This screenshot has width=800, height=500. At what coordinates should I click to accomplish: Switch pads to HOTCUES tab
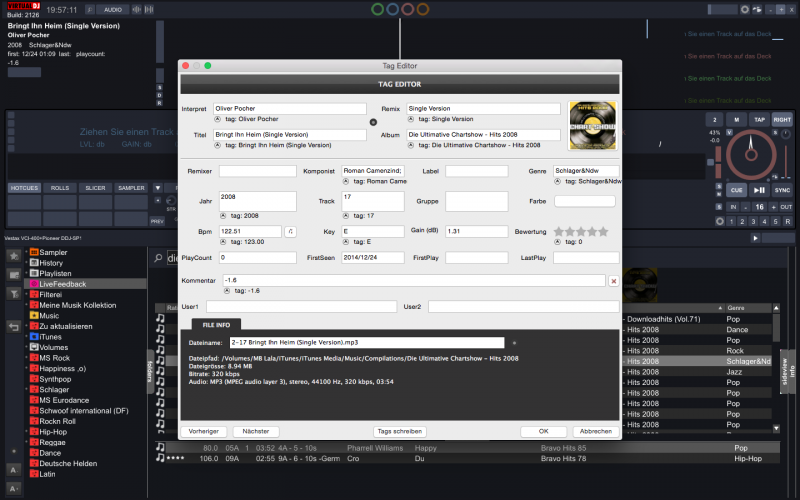pyautogui.click(x=24, y=188)
